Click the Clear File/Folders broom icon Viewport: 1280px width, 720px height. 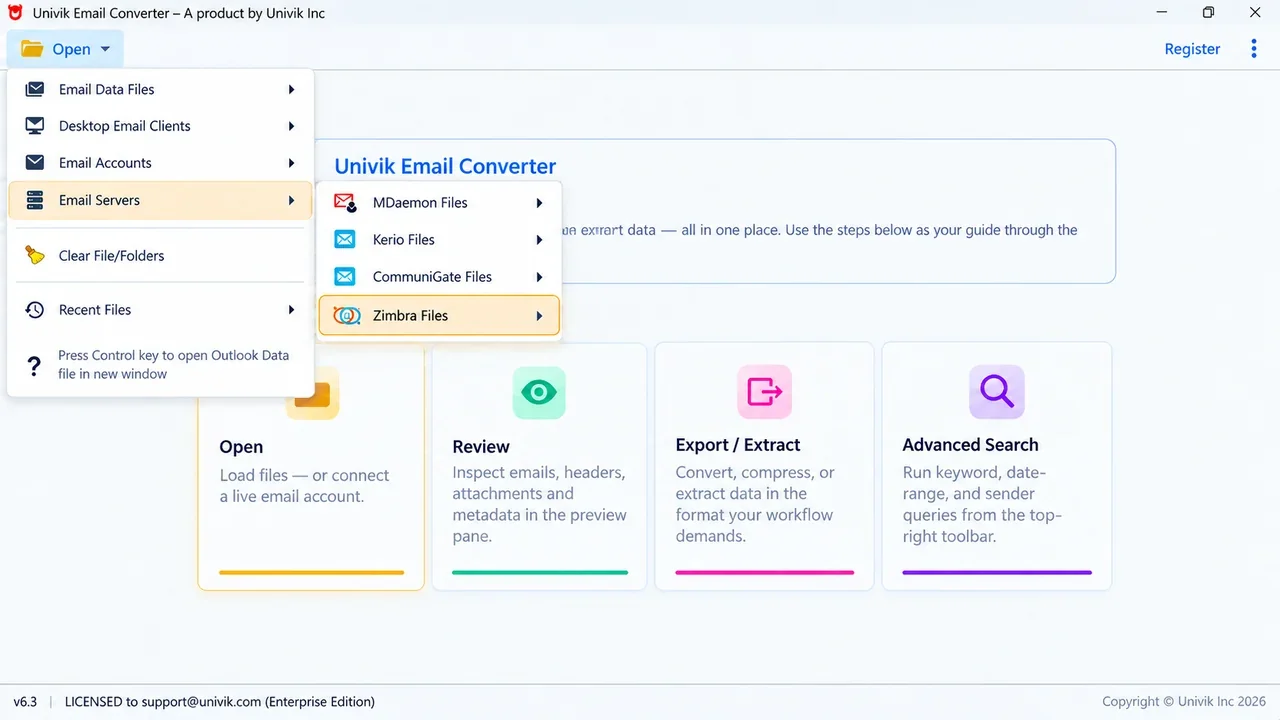[x=35, y=255]
